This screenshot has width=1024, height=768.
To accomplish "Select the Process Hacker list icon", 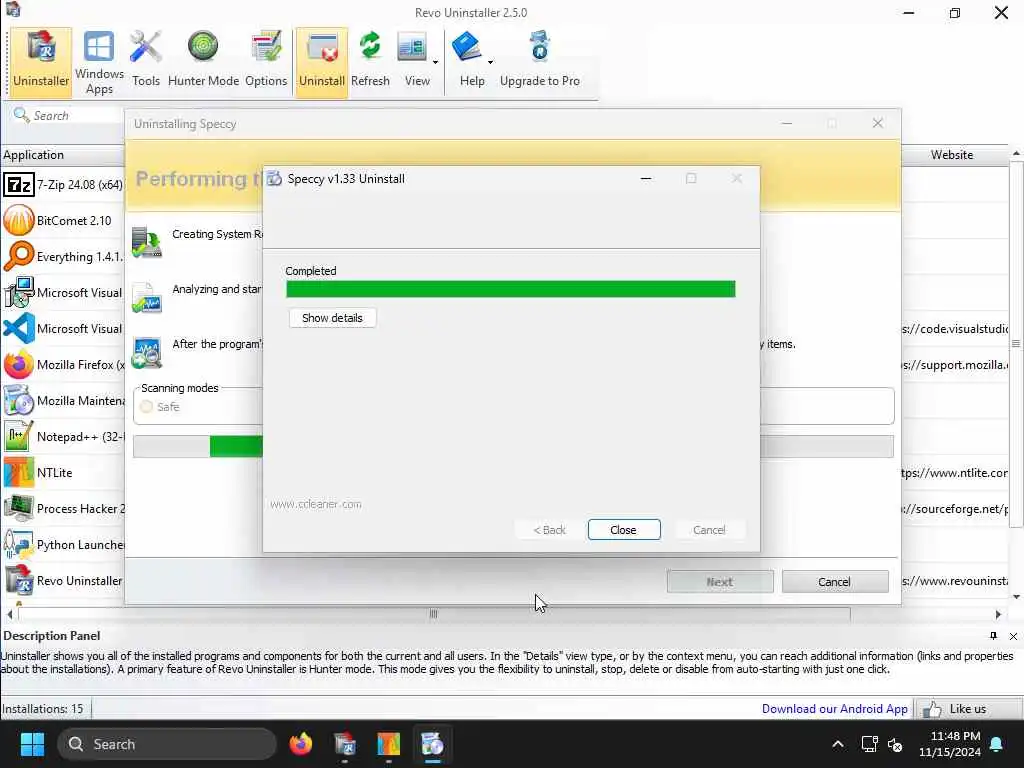I will click(x=18, y=508).
